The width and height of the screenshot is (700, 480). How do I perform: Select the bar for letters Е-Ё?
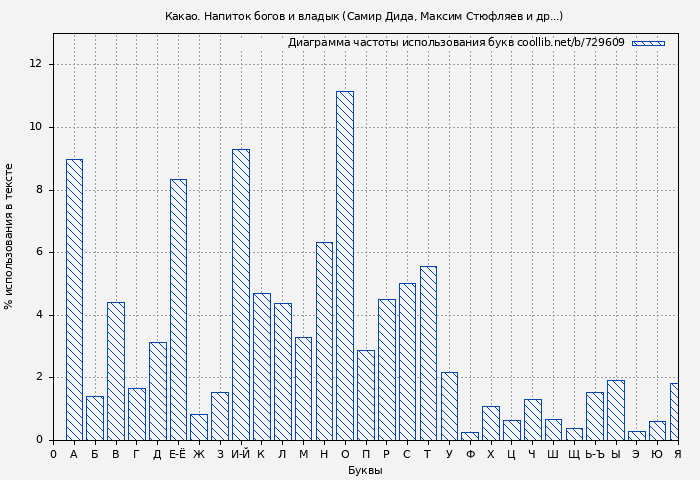coord(178,310)
